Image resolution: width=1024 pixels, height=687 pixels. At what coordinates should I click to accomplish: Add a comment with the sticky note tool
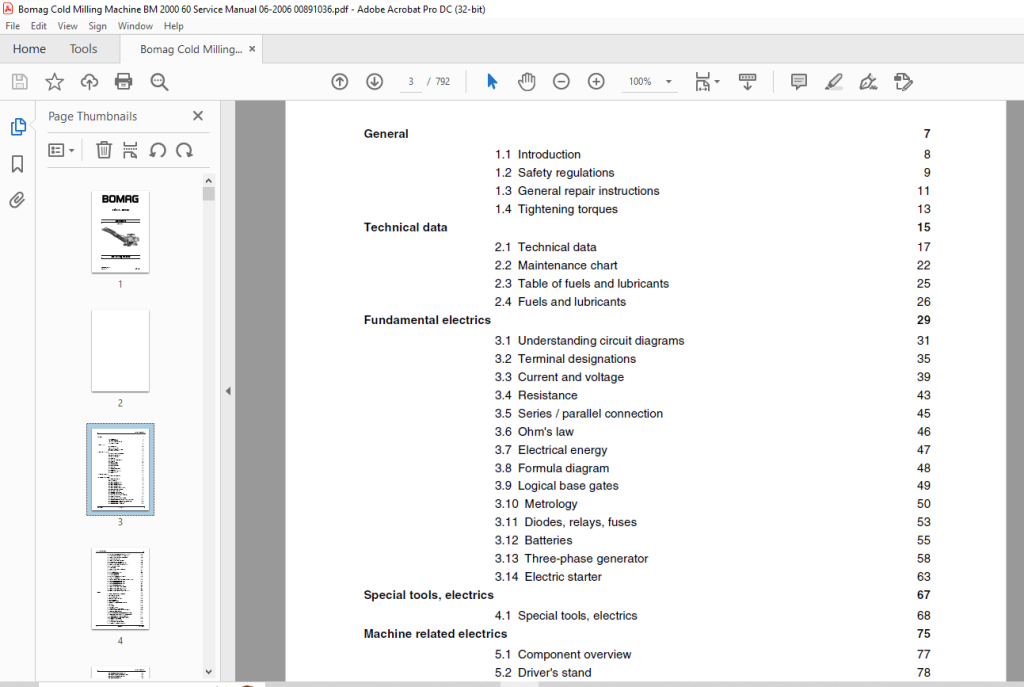(x=798, y=82)
